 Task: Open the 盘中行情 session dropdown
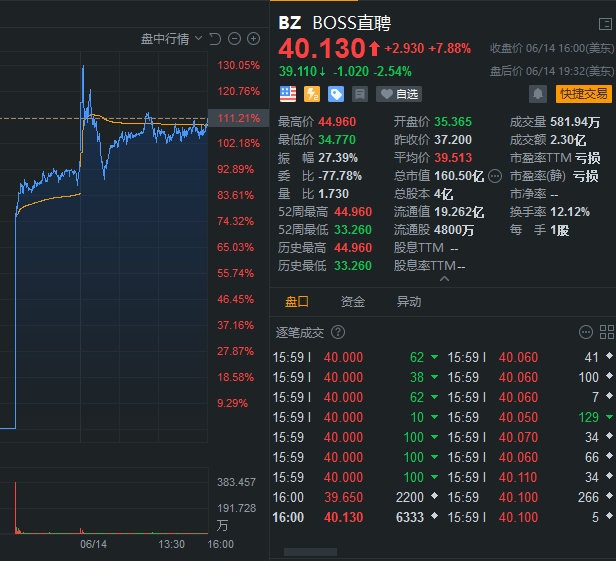coord(171,39)
